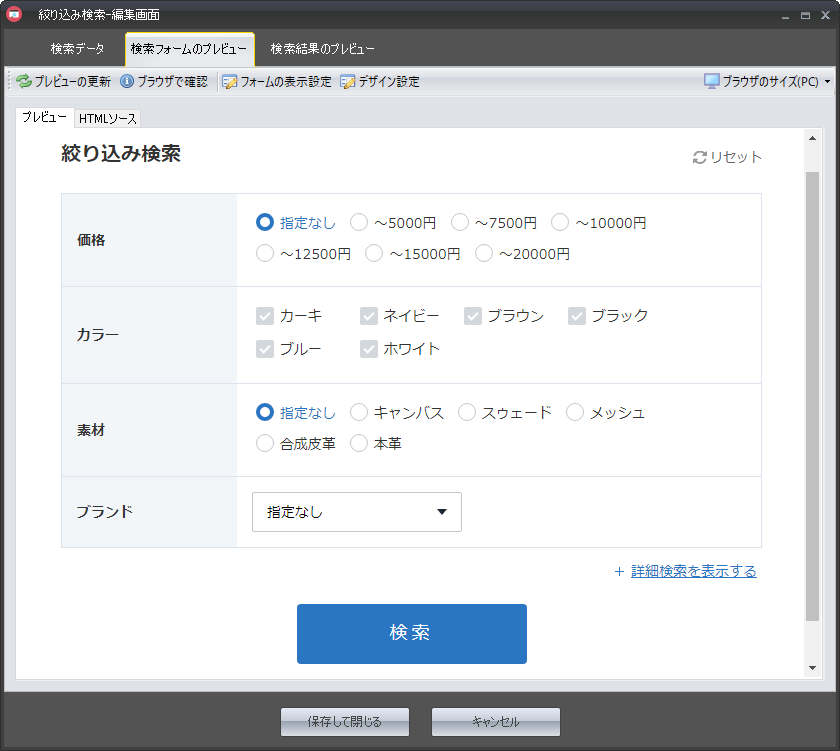The height and width of the screenshot is (751, 840).
Task: Select the ～5000円 price radio button
Action: (x=359, y=222)
